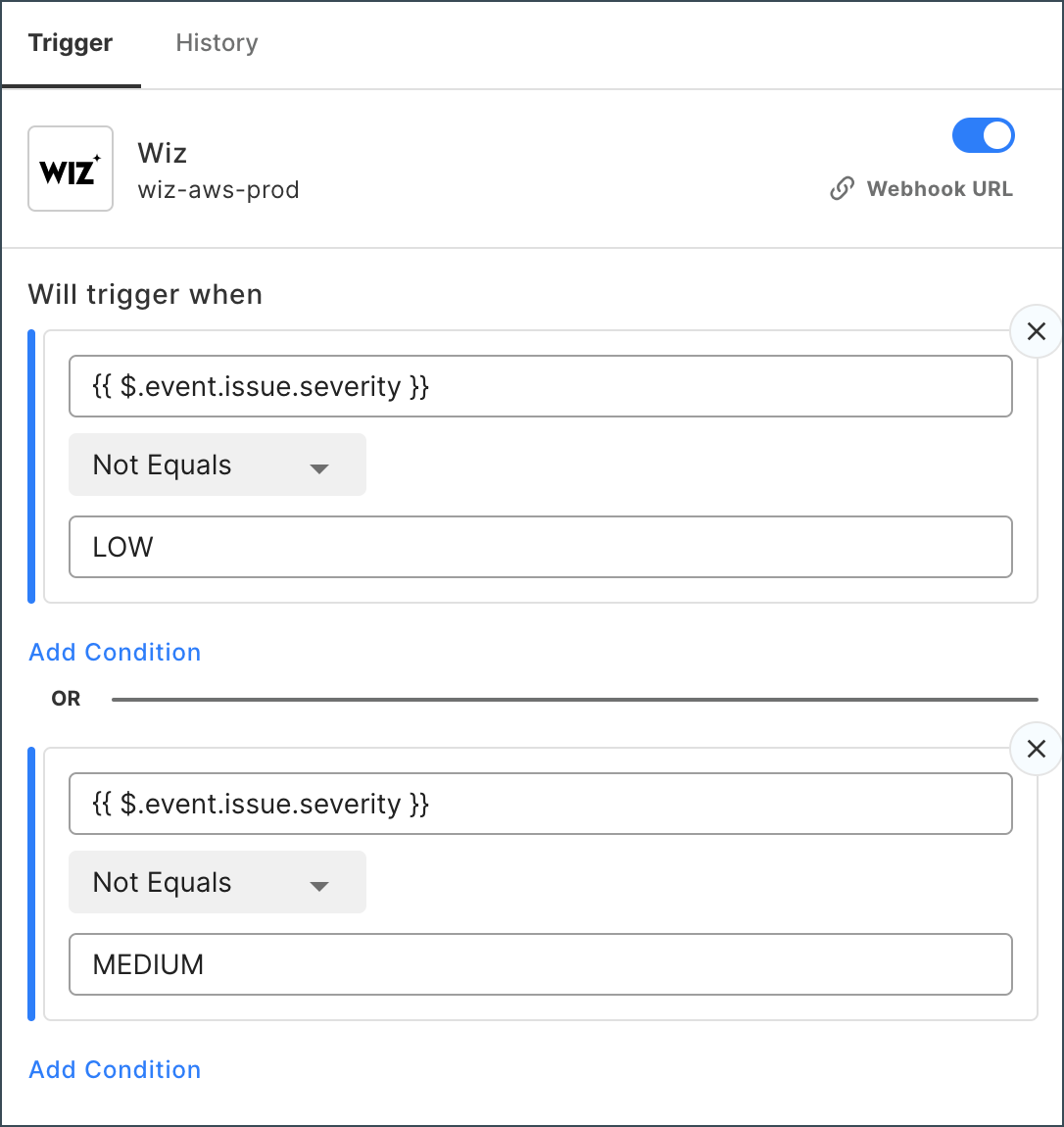Edit the LOW value field
The height and width of the screenshot is (1127, 1064).
tap(540, 547)
